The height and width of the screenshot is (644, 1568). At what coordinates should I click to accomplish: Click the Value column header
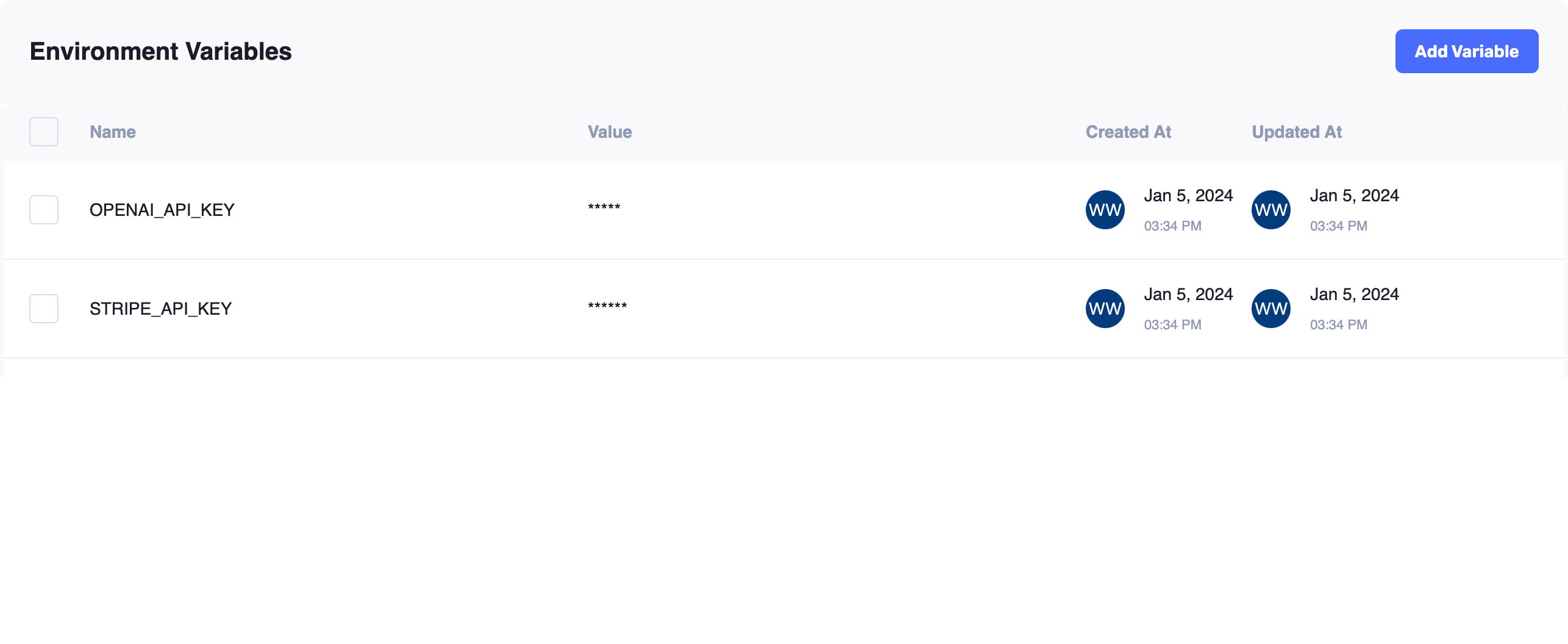click(610, 132)
